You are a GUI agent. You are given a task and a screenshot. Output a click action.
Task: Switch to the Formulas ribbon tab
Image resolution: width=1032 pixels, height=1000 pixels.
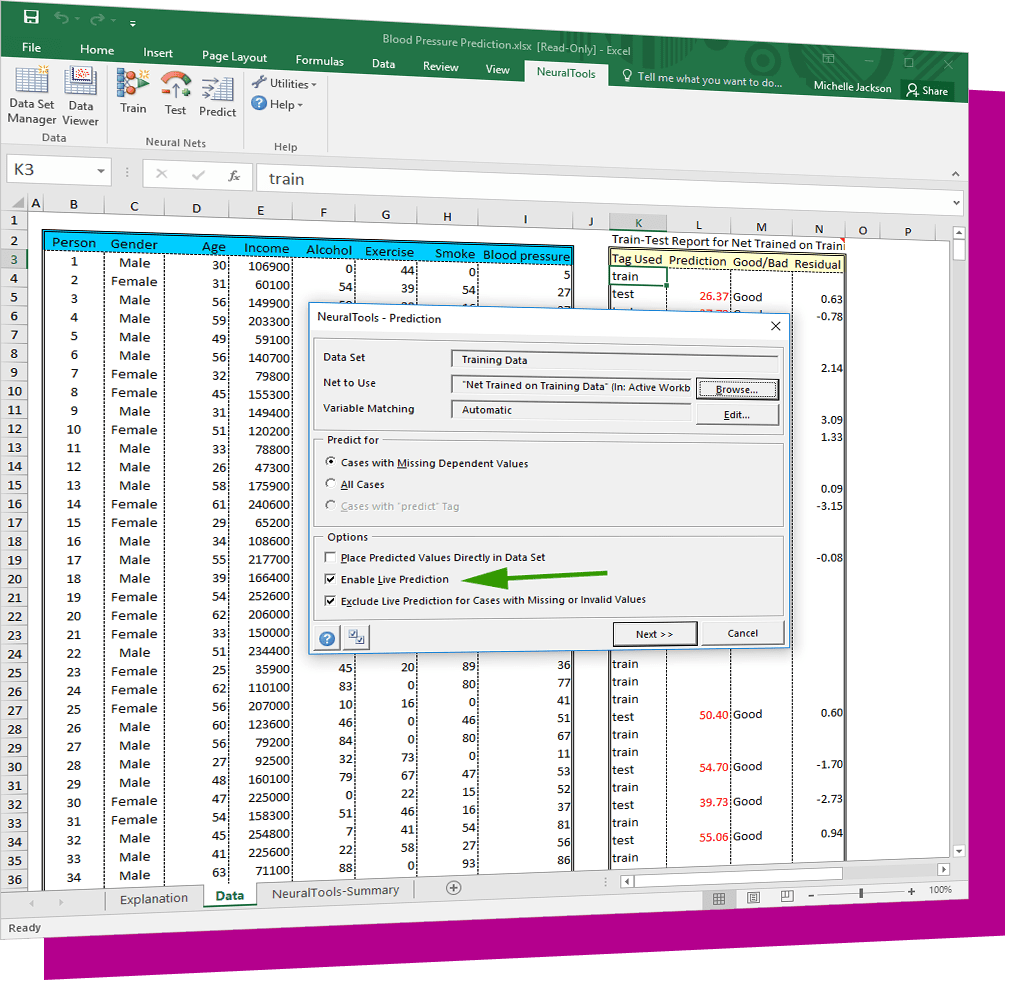point(319,61)
